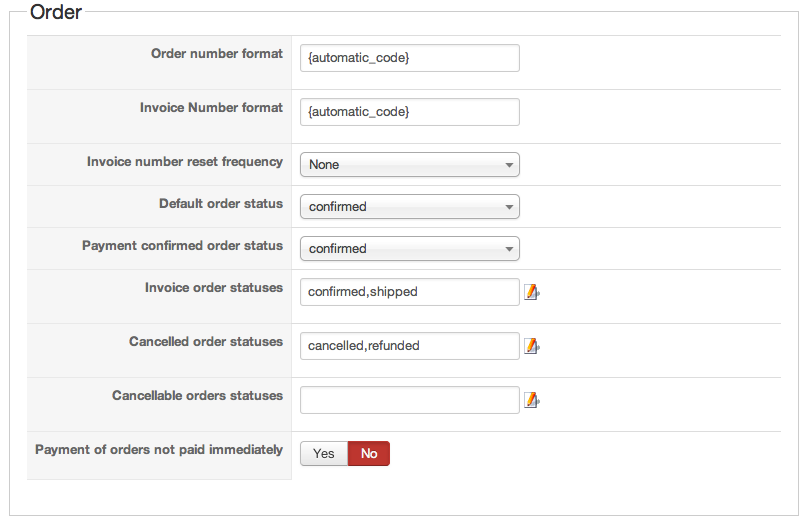Focus the Order number format field
The image size is (807, 520).
(x=410, y=58)
